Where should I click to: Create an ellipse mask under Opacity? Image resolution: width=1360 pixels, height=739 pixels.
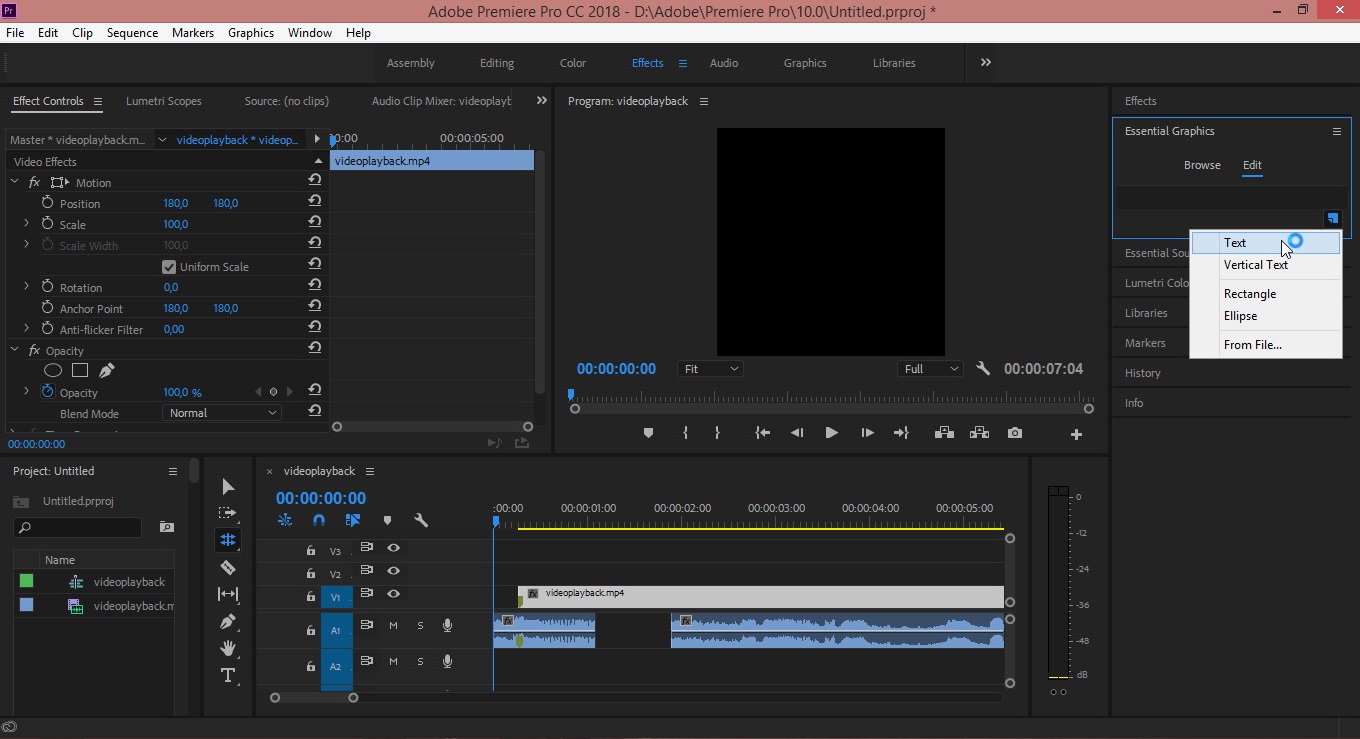tap(53, 371)
